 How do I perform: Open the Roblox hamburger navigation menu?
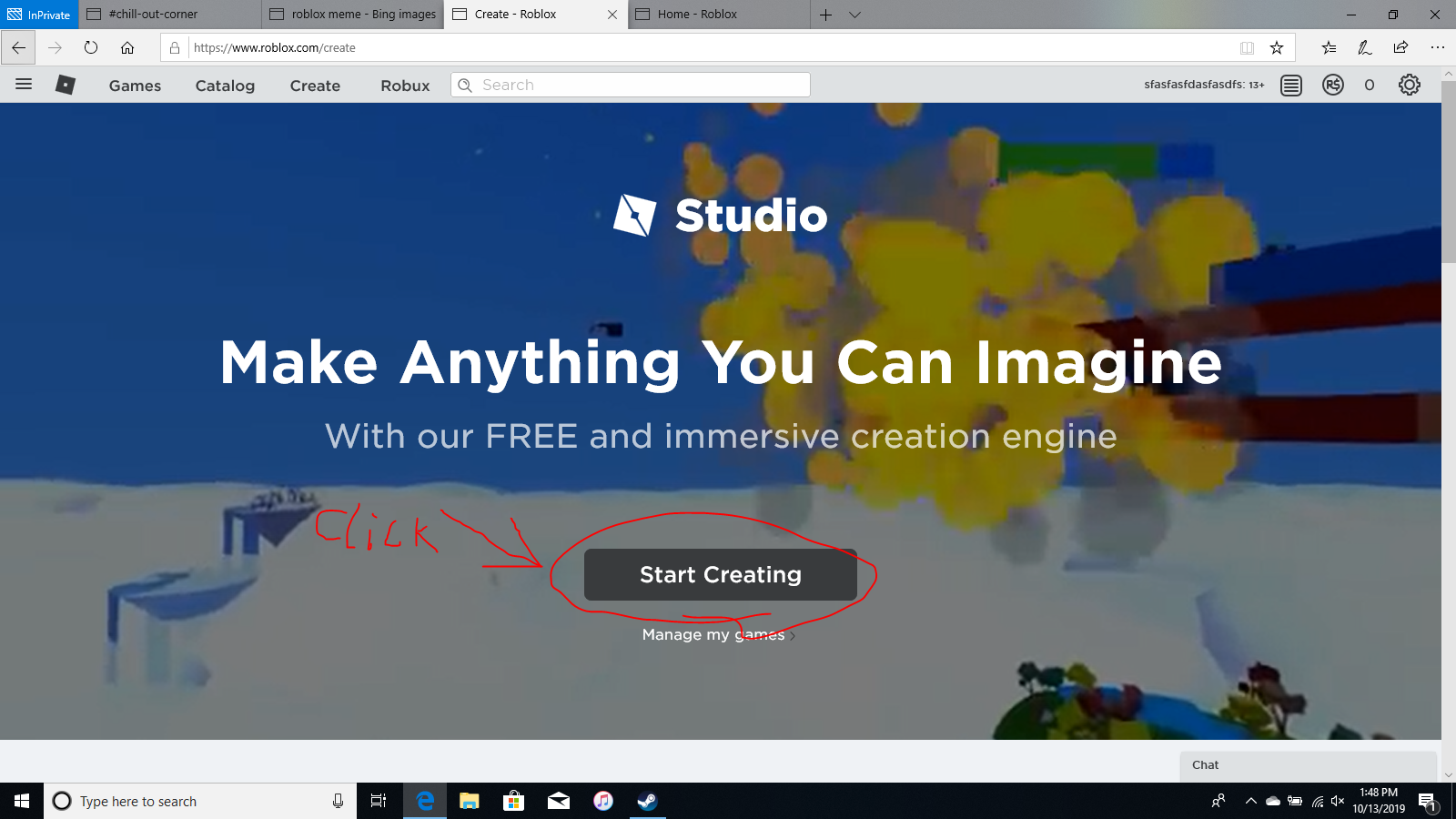click(24, 85)
